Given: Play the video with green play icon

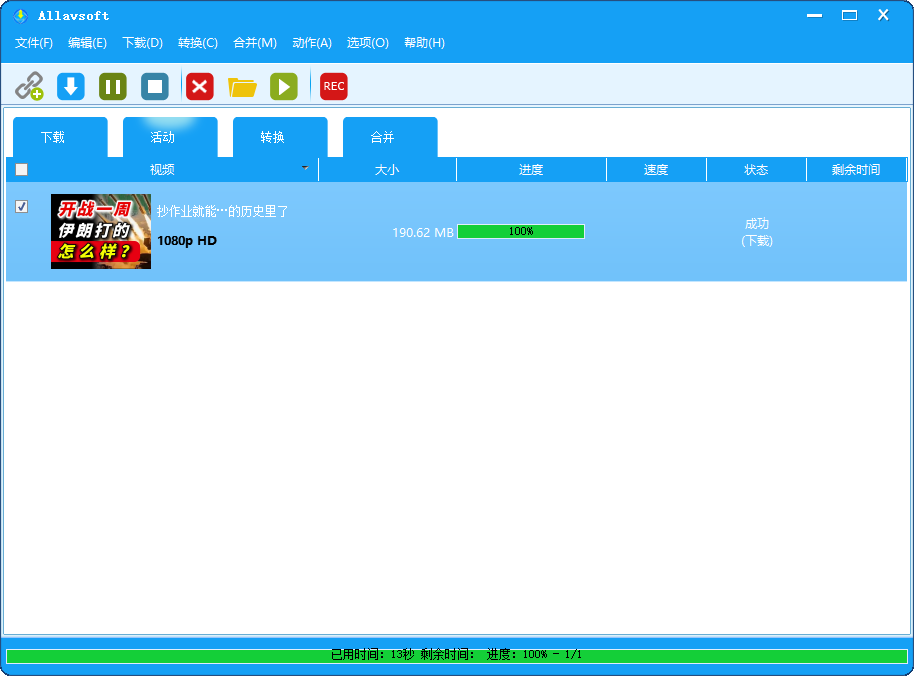Looking at the screenshot, I should (x=284, y=86).
